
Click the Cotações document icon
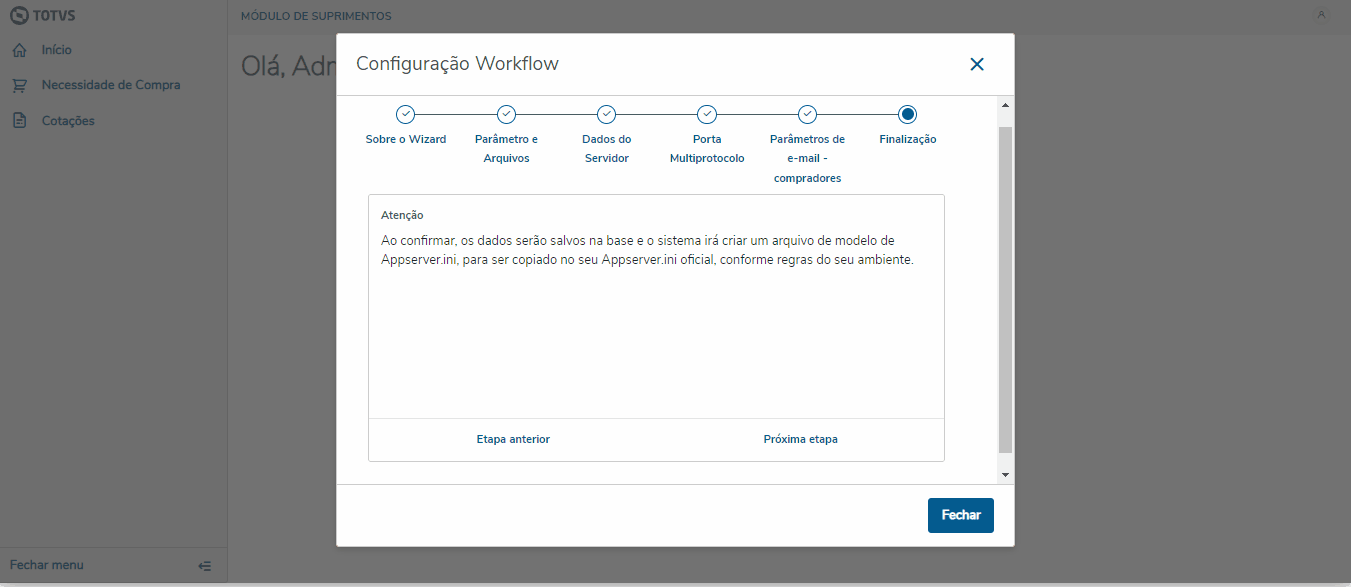(x=19, y=121)
